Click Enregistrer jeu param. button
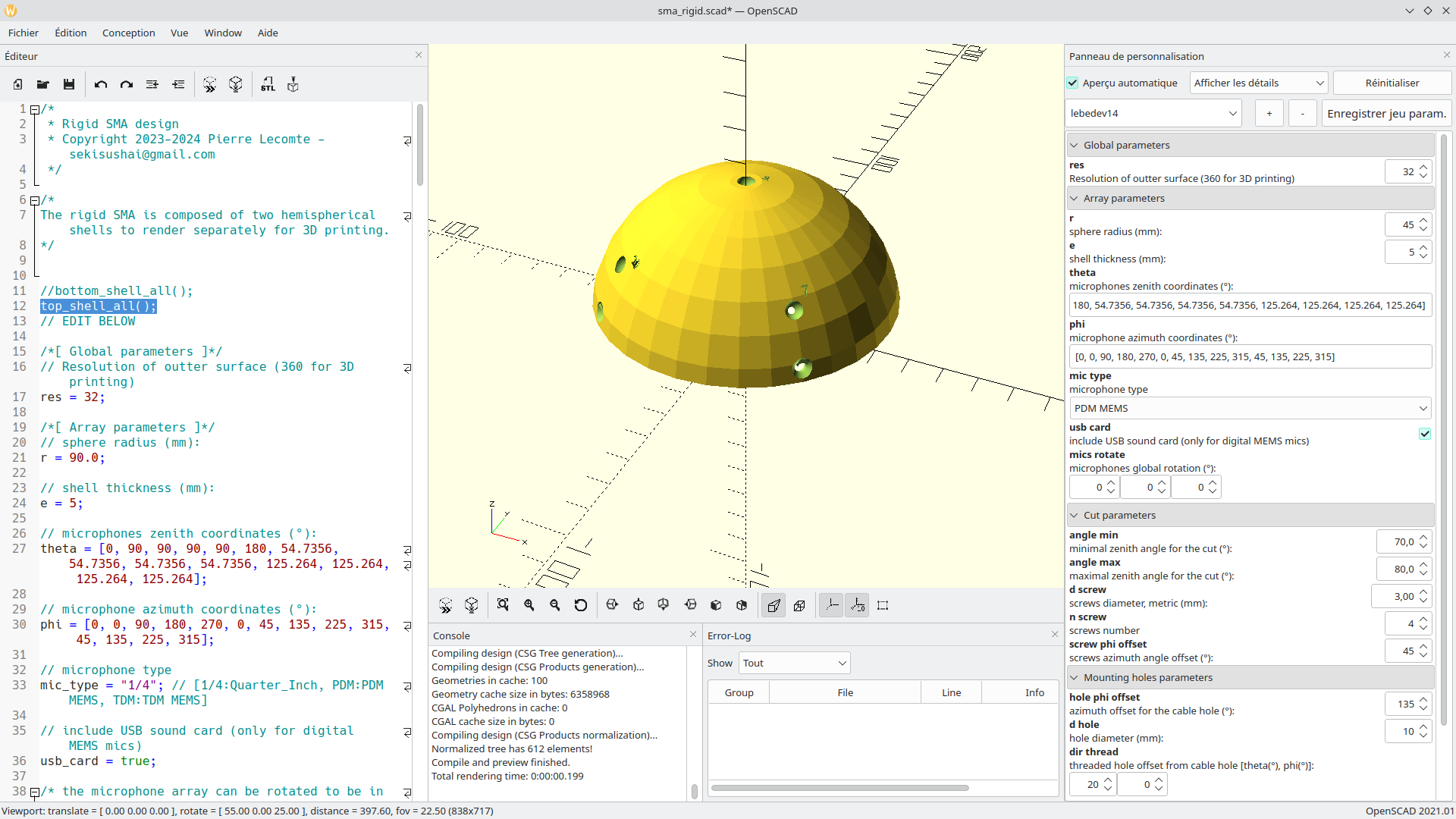The image size is (1456, 819). tap(1386, 113)
